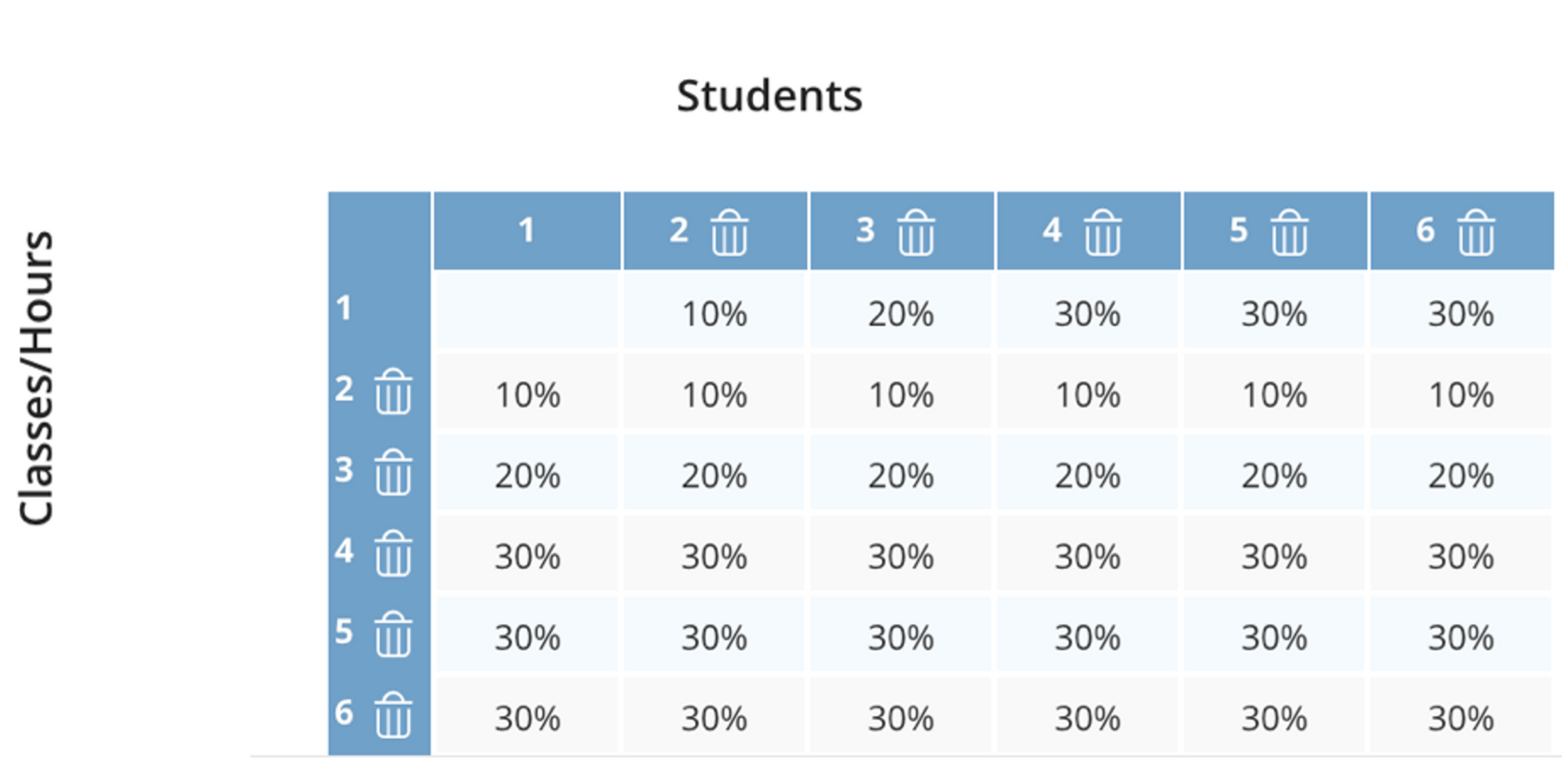This screenshot has width=1568, height=763.
Task: Delete student column 2 with trash icon
Action: [728, 233]
